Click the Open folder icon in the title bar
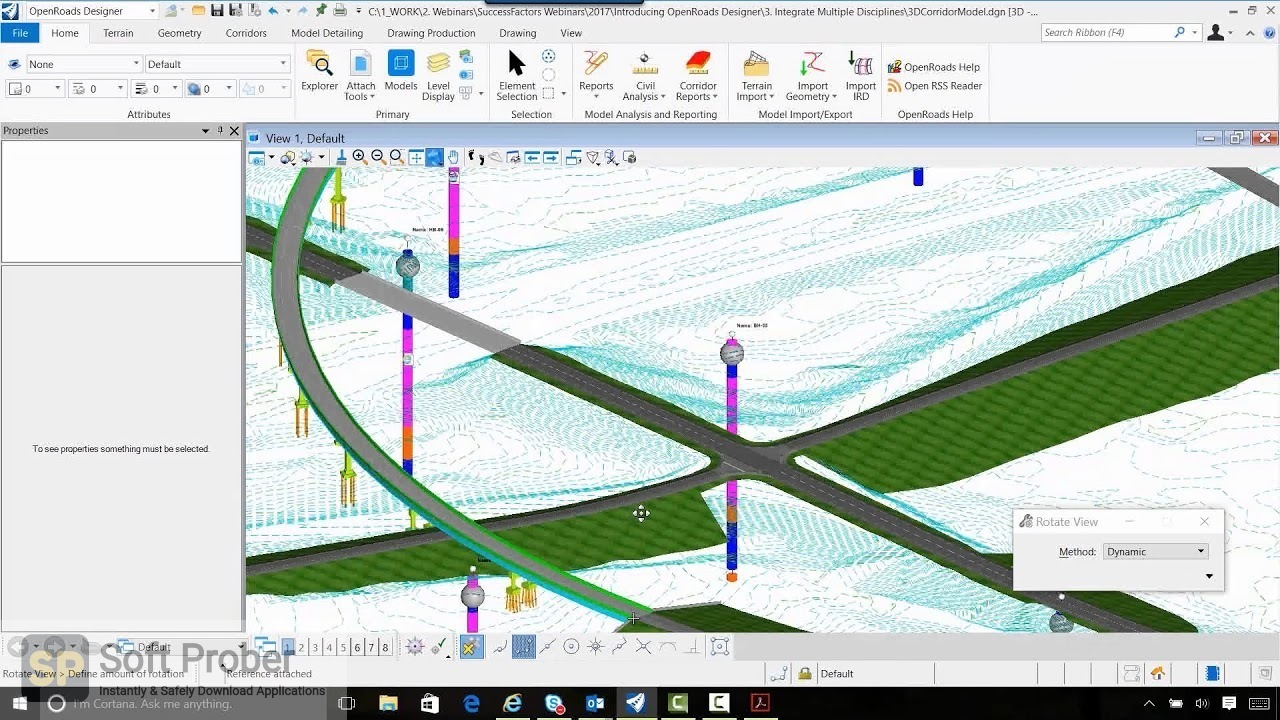This screenshot has width=1280, height=720. 199,10
